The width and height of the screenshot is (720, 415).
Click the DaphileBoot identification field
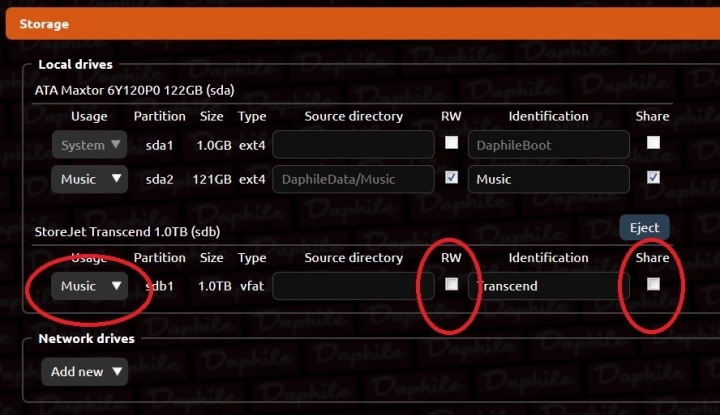point(549,145)
